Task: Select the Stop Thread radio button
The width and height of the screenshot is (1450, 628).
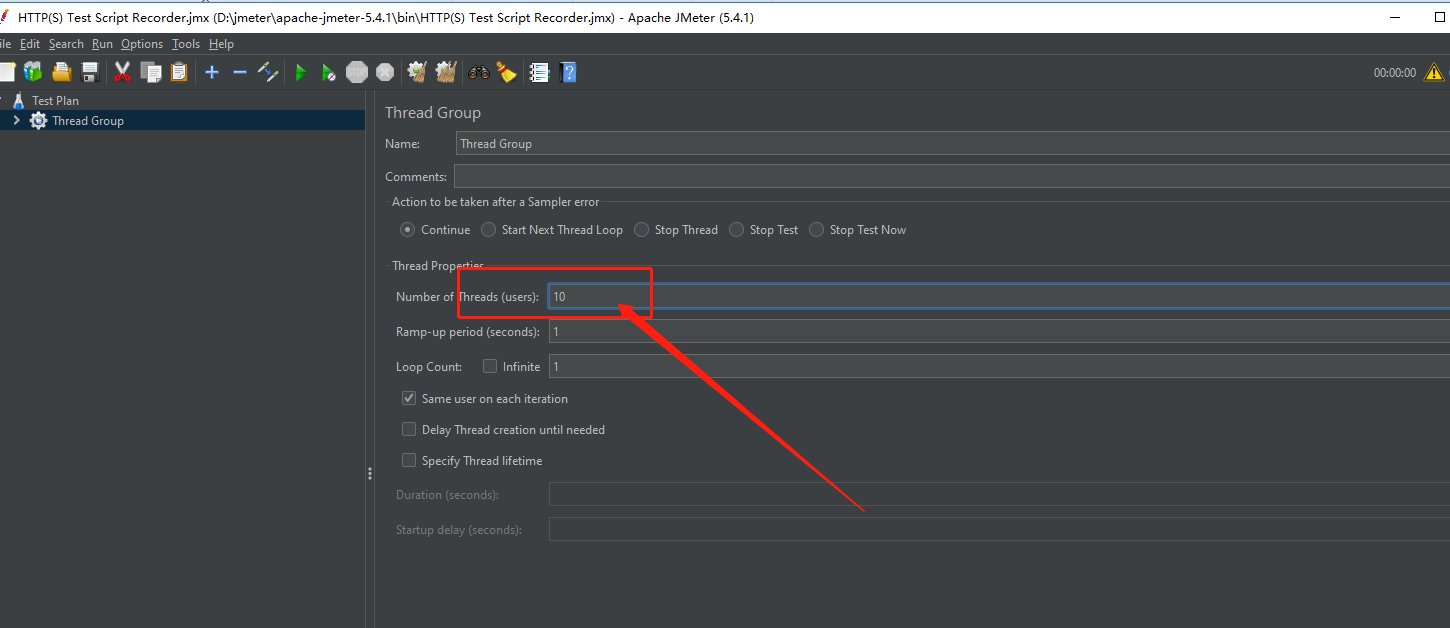Action: pyautogui.click(x=641, y=229)
